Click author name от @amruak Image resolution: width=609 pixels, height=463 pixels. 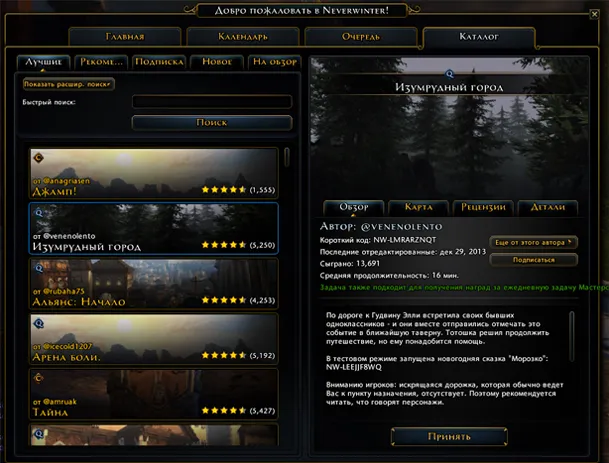55,402
